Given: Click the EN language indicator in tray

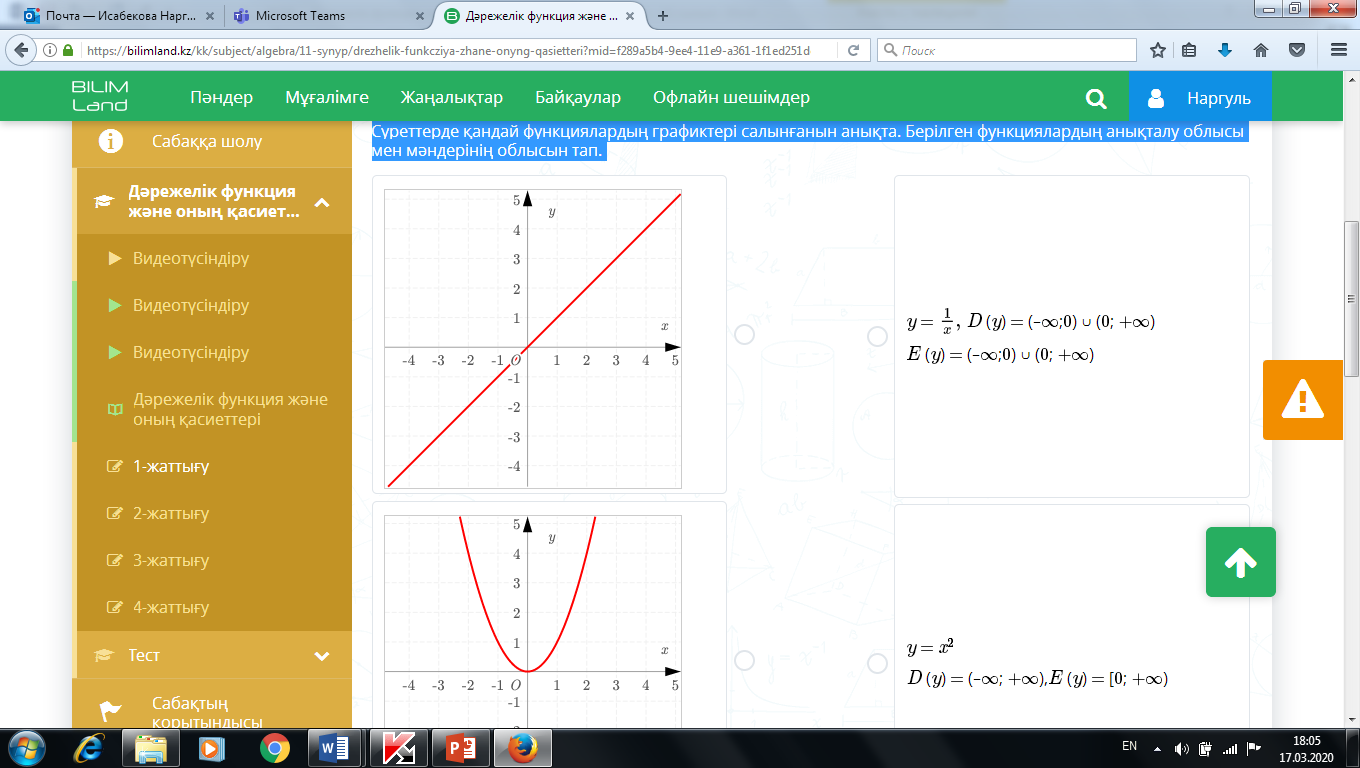Looking at the screenshot, I should click(x=1129, y=746).
